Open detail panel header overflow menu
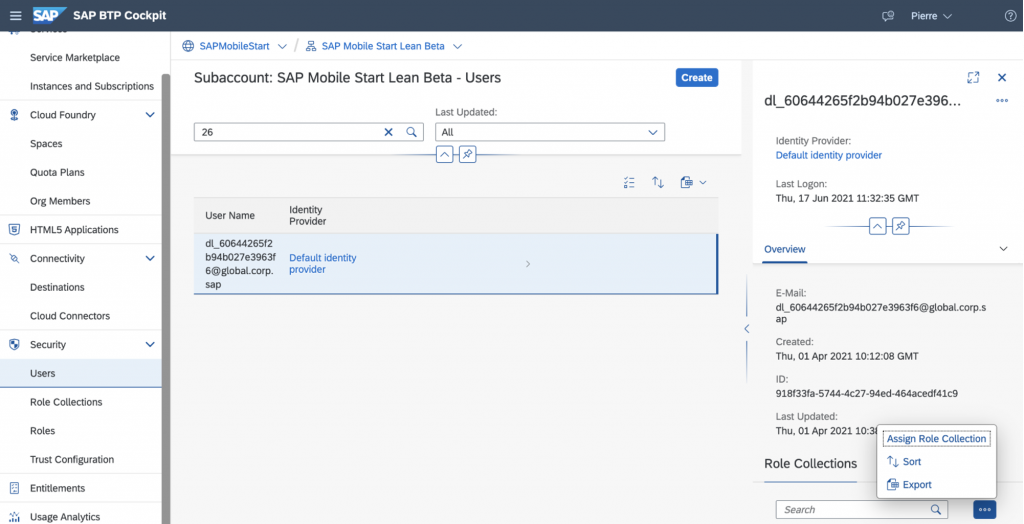 pos(1002,101)
